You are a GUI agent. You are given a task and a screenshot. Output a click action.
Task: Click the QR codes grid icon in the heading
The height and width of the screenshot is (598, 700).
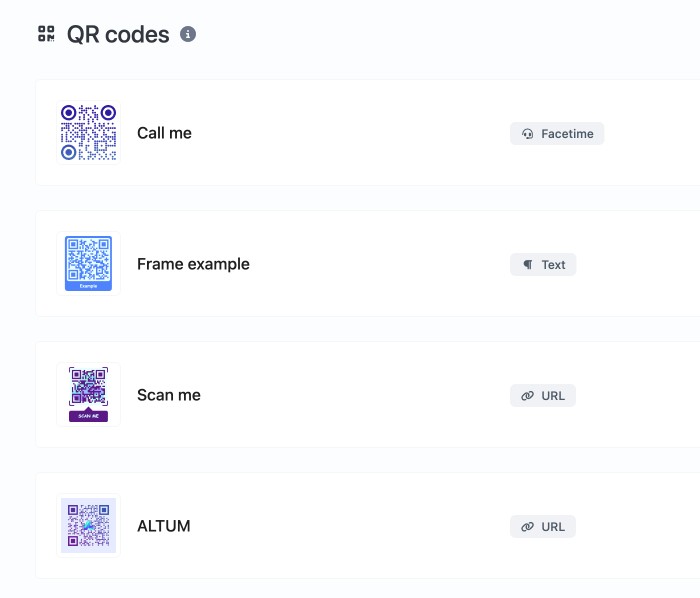pyautogui.click(x=46, y=34)
